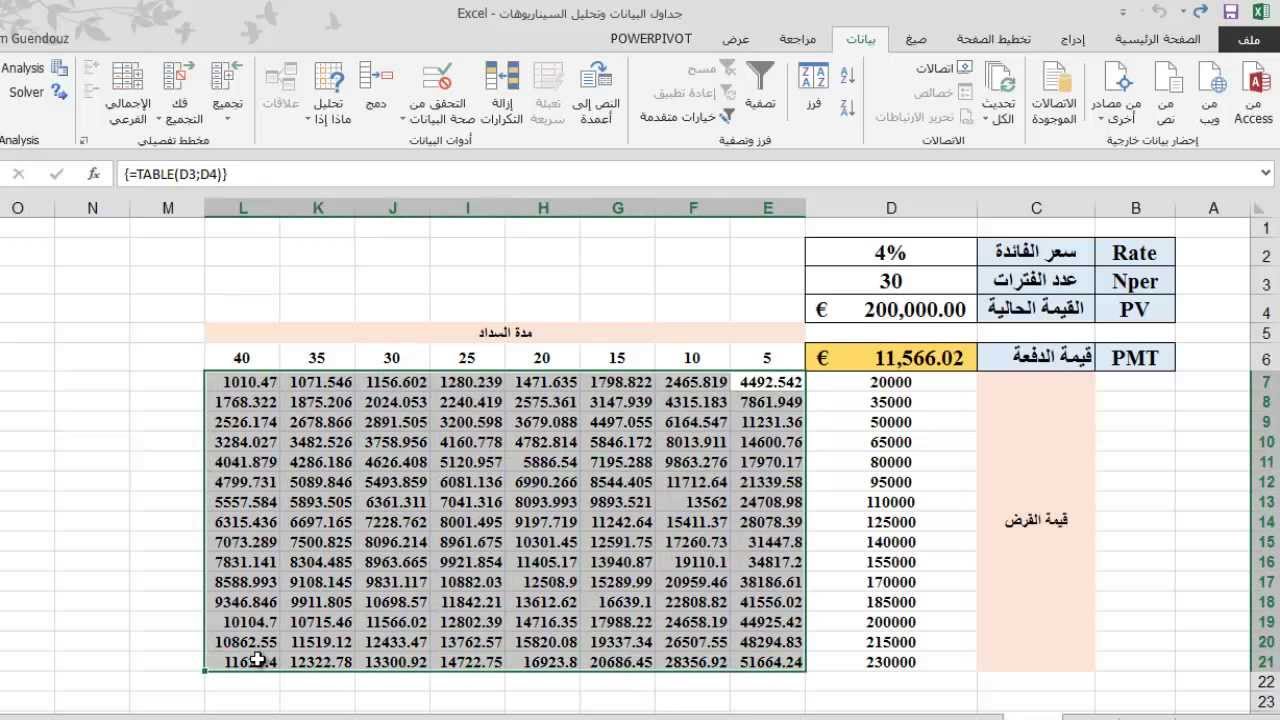Switch to the Insert (إدراج) tab
The width and height of the screenshot is (1280, 720).
coord(1073,39)
